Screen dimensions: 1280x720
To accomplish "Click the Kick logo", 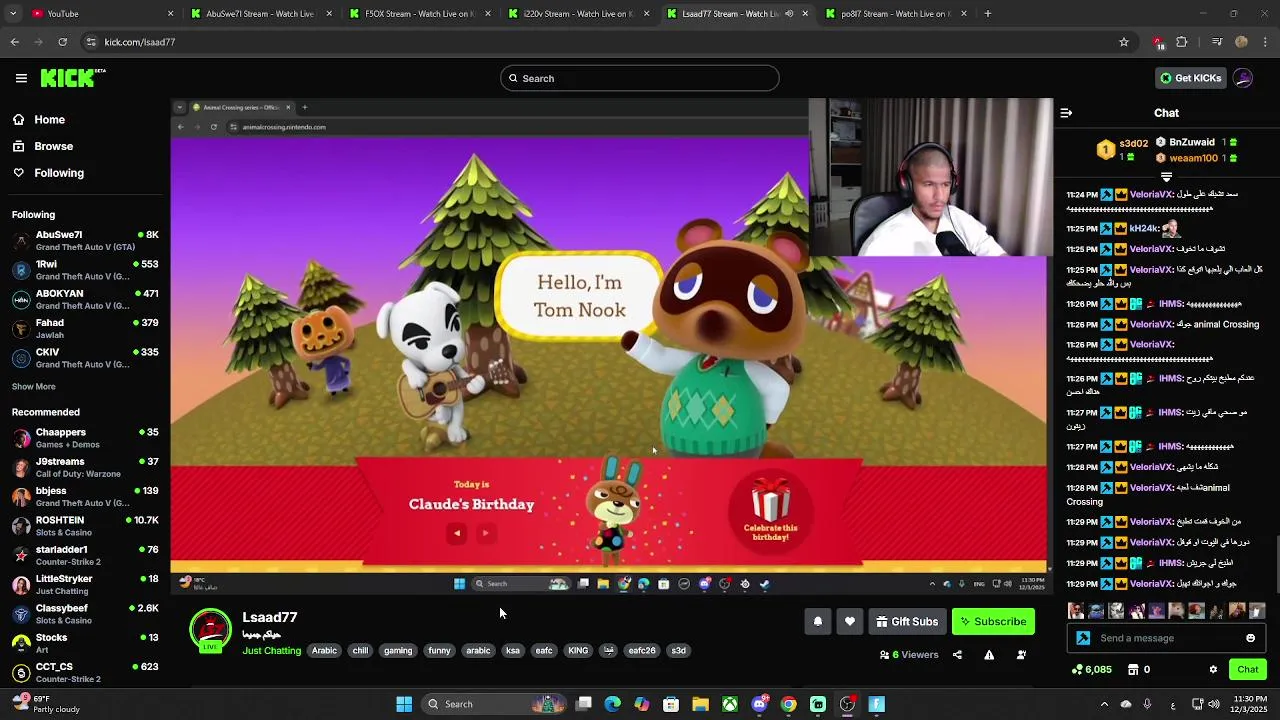I will click(72, 78).
